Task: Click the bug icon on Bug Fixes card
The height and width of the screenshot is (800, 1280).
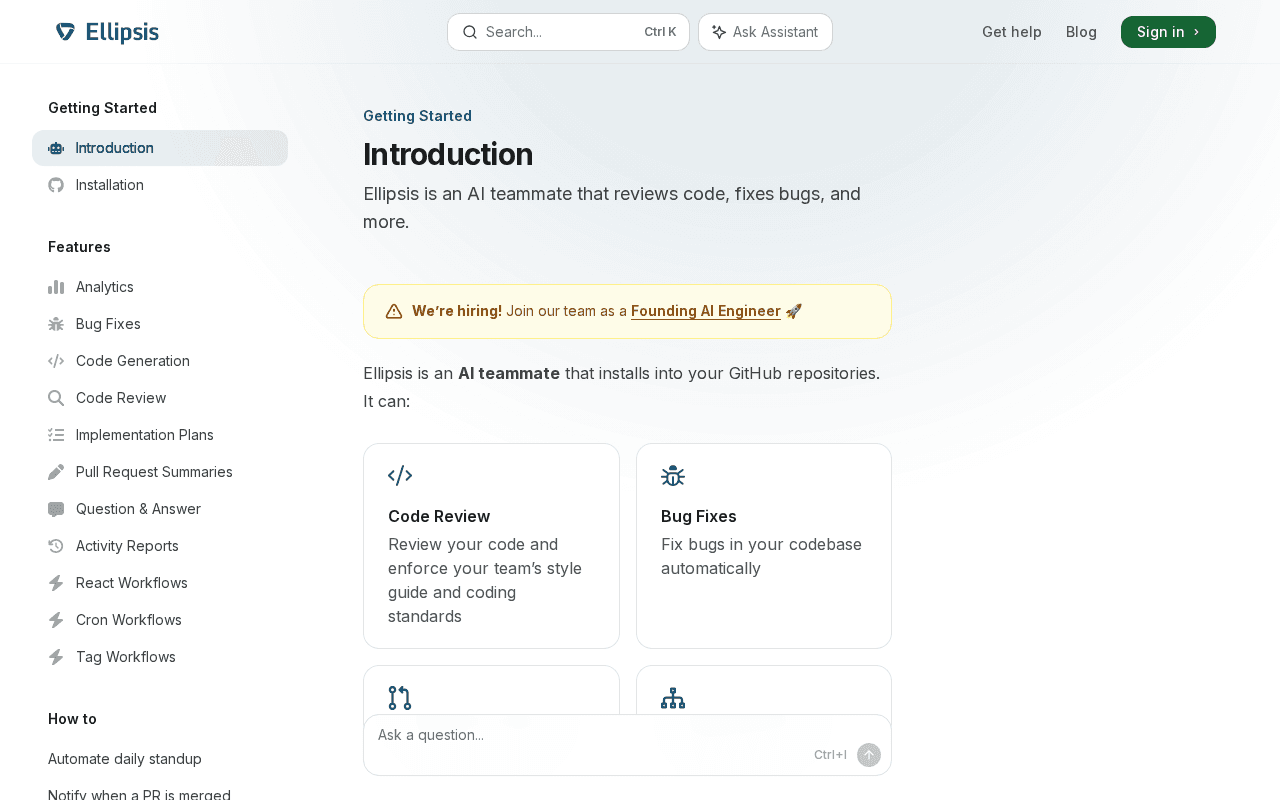Action: coord(673,476)
